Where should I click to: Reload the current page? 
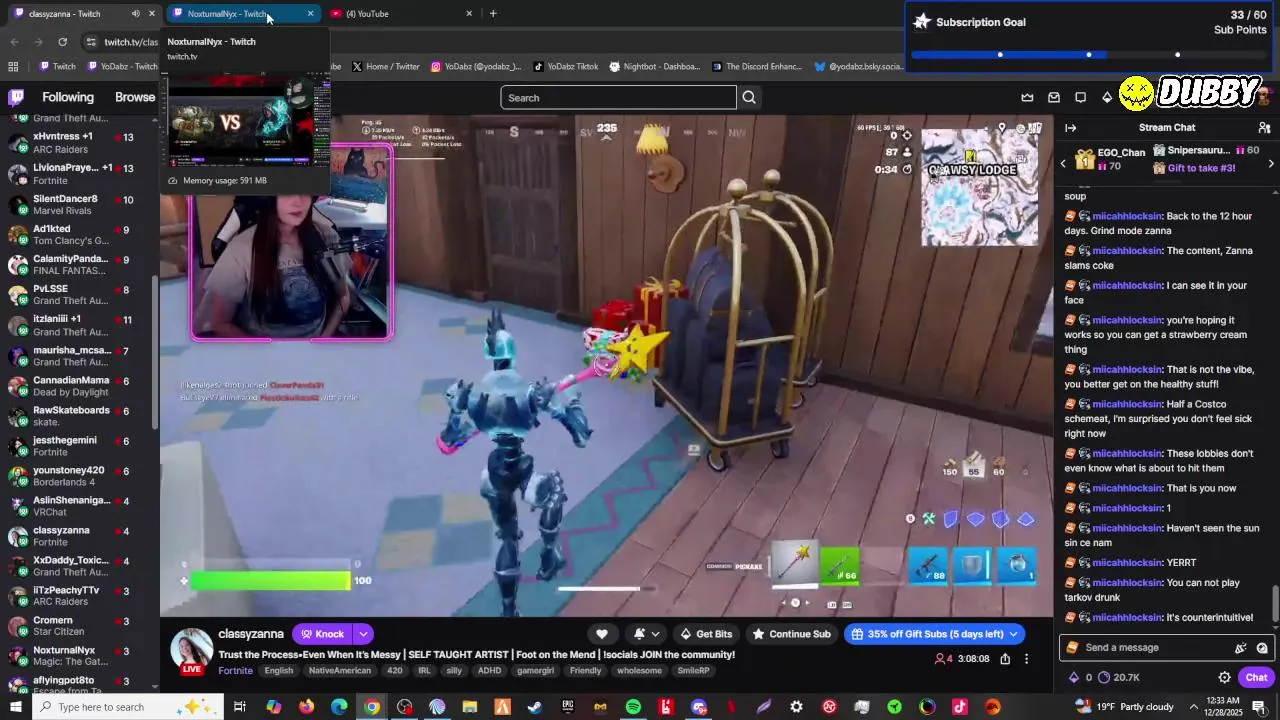tap(63, 42)
